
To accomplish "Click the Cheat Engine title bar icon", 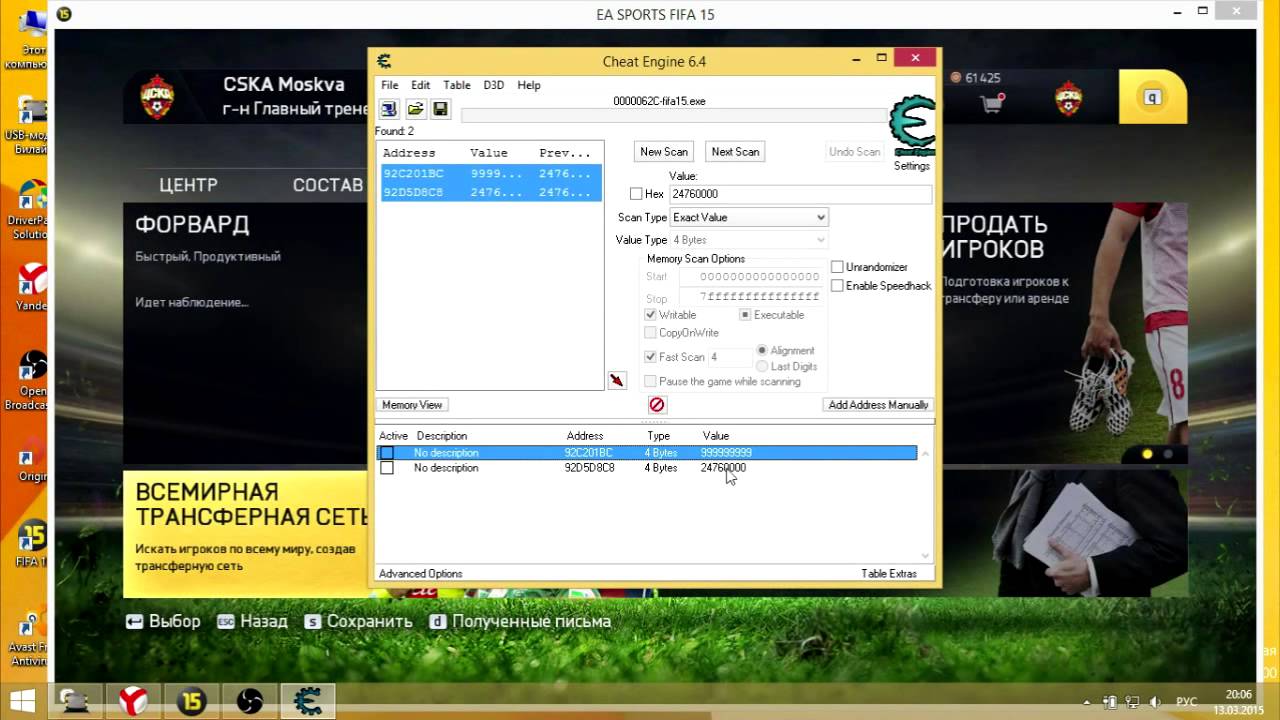I will point(384,61).
